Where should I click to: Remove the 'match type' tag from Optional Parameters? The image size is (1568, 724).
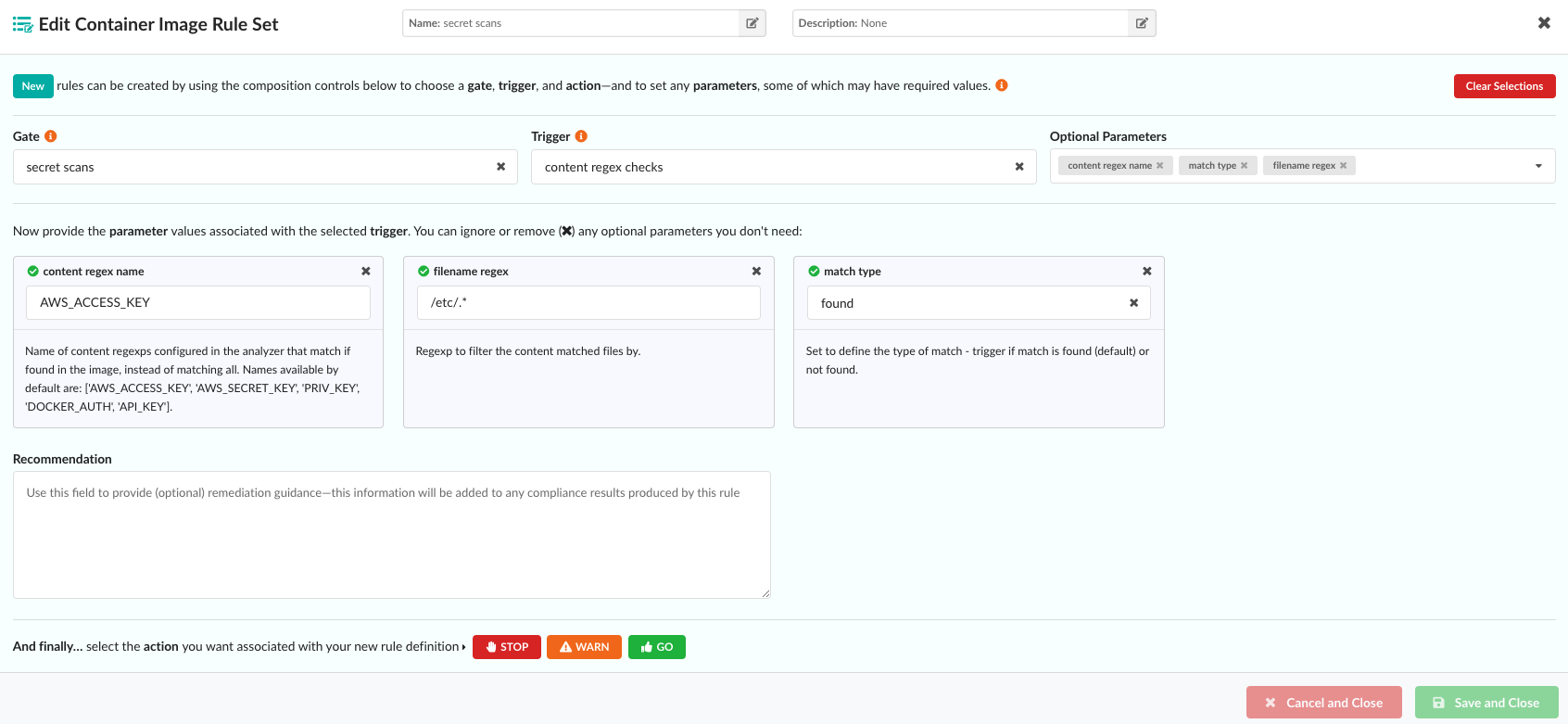point(1245,166)
